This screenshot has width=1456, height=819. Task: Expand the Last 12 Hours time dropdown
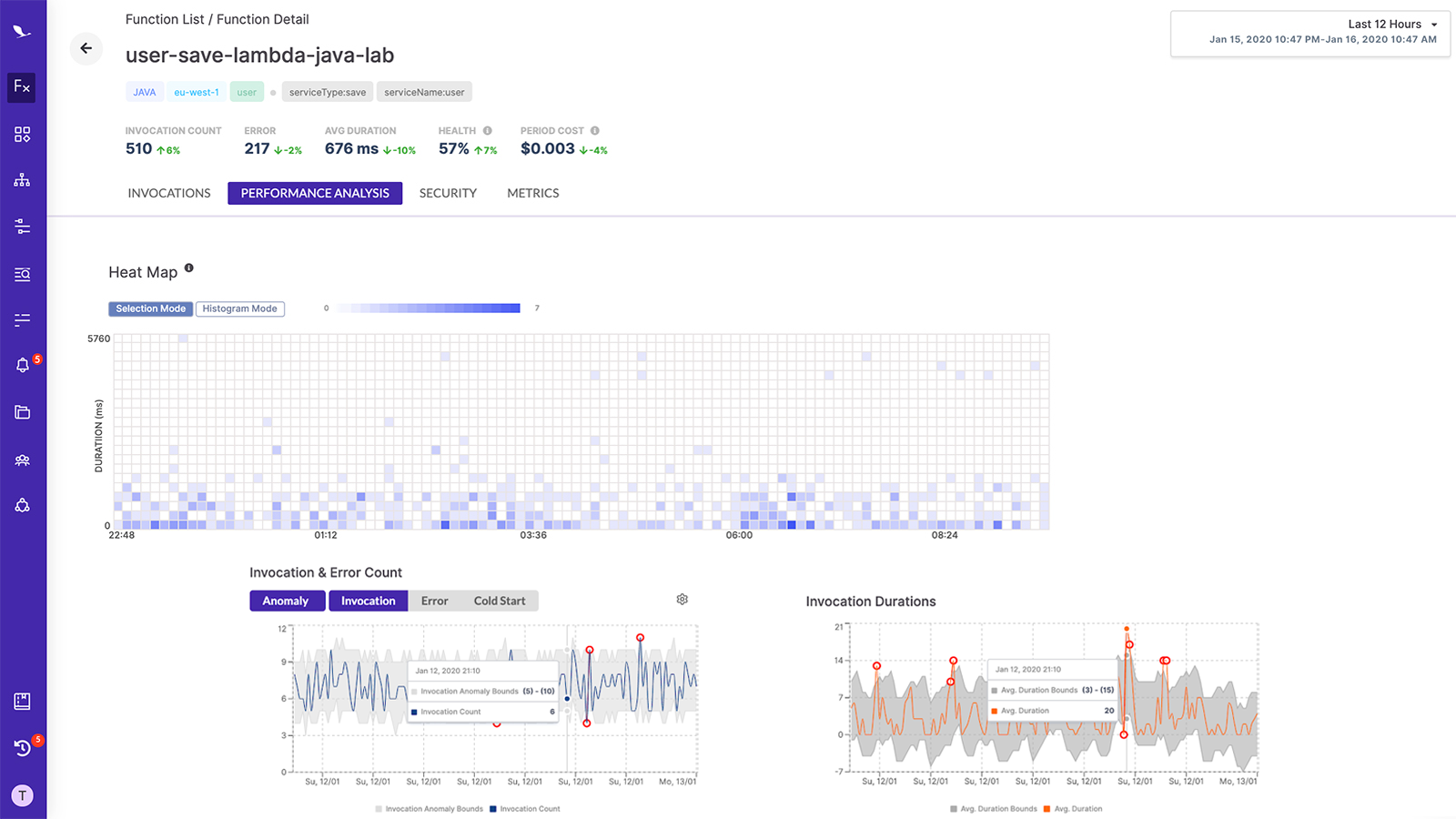[1310, 34]
